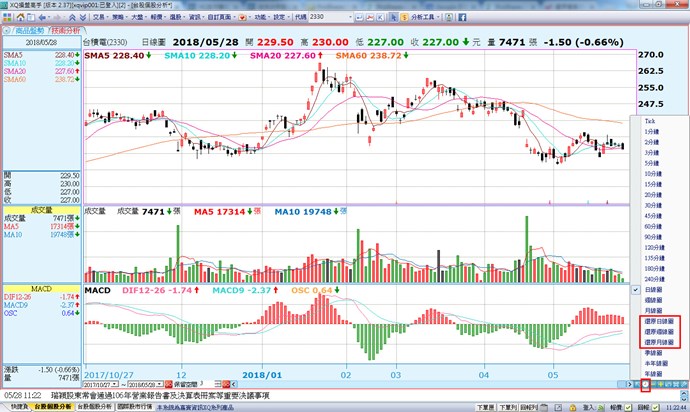Click the scrolling news headline ticker
The image size is (690, 412).
coord(200,396)
